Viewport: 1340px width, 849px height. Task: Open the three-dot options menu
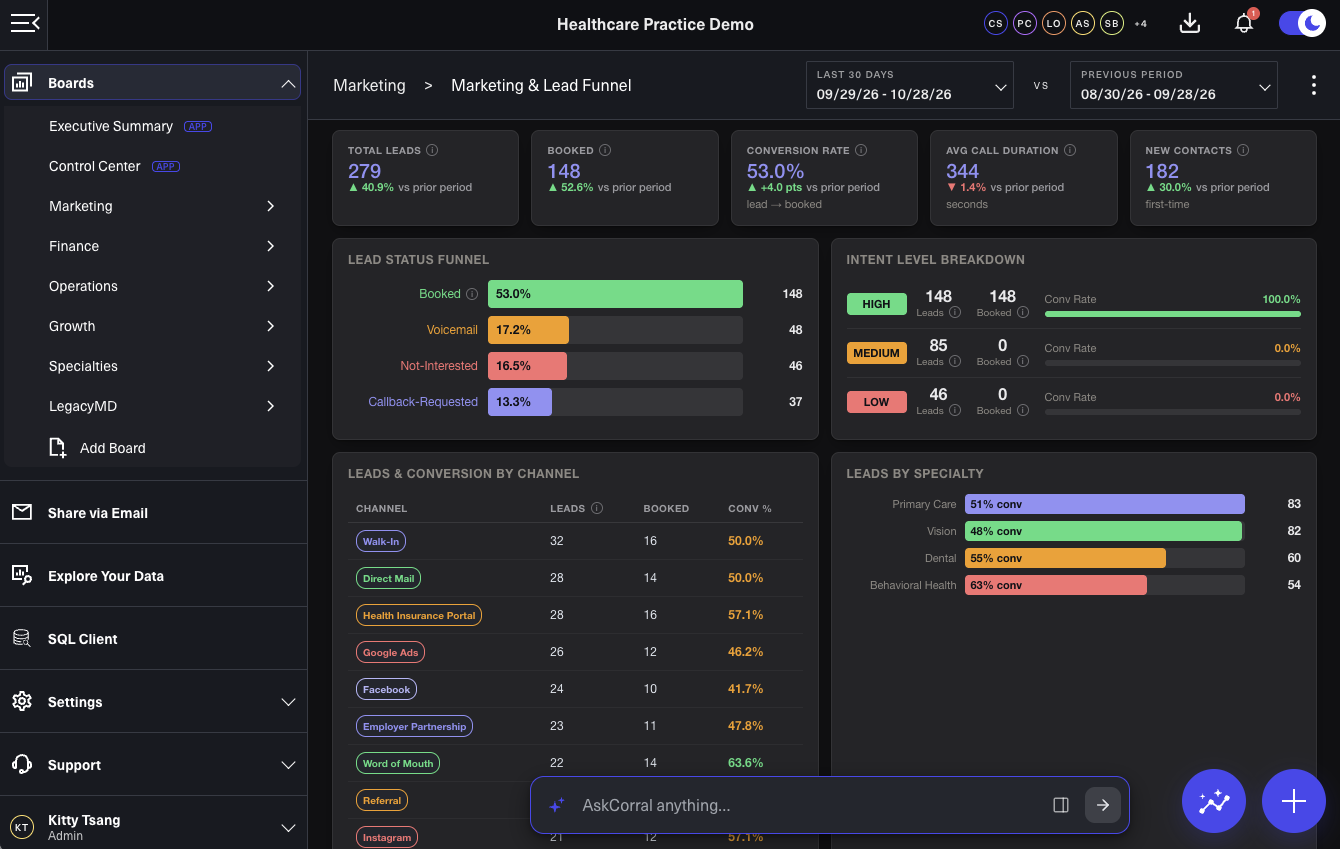tap(1314, 86)
